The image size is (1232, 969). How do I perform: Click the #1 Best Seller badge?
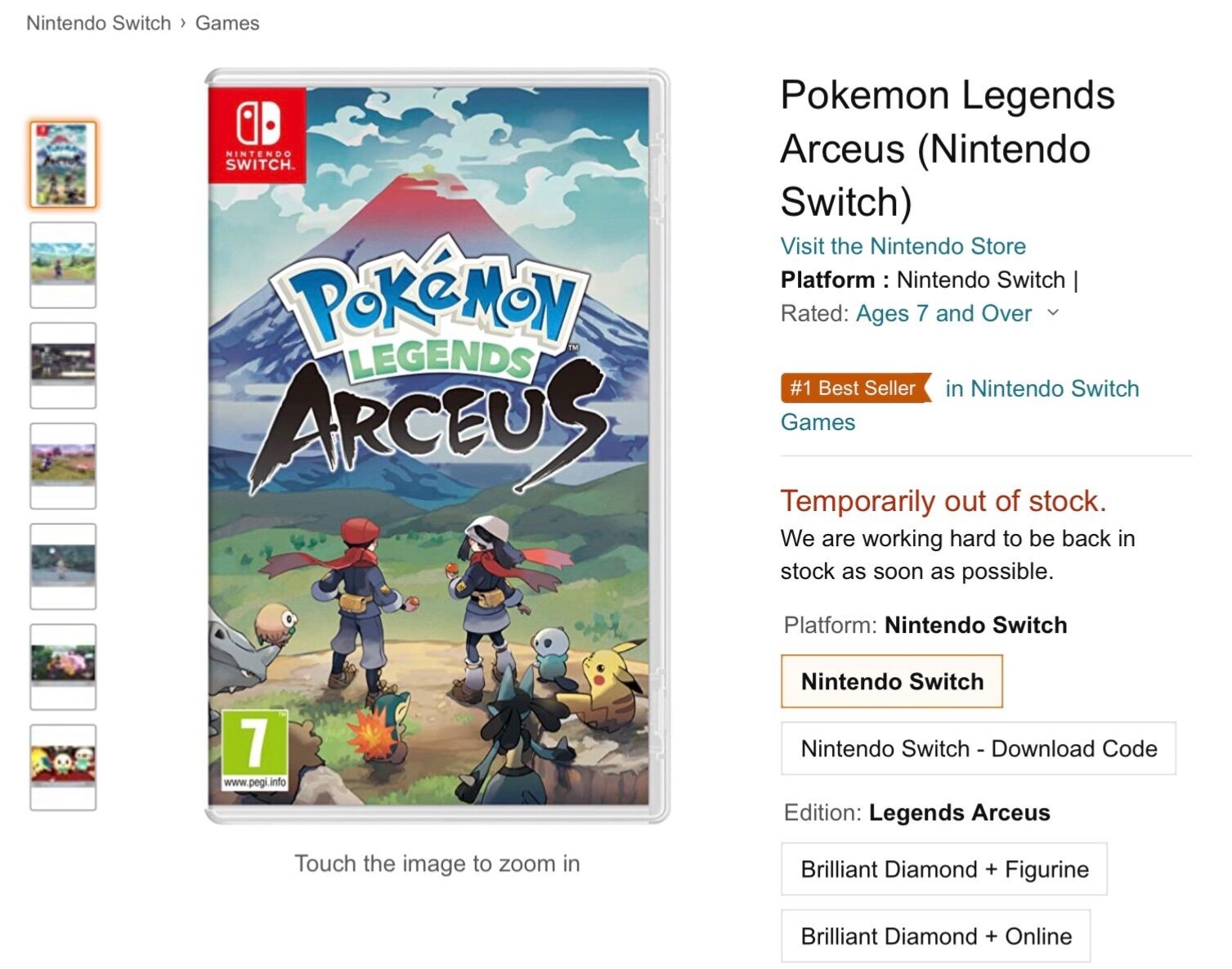click(854, 388)
